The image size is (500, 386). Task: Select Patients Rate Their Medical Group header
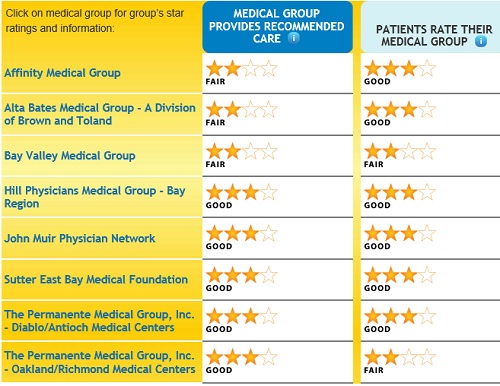point(430,27)
